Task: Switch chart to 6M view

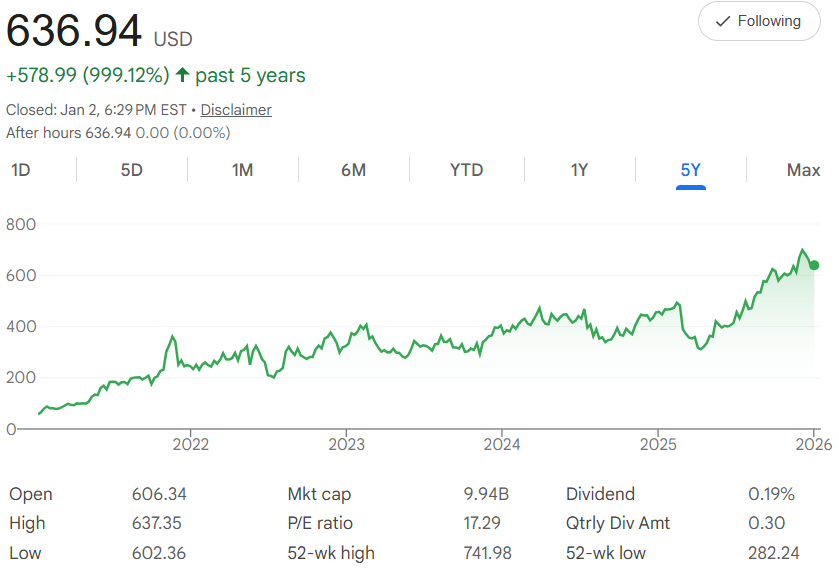Action: 353,170
